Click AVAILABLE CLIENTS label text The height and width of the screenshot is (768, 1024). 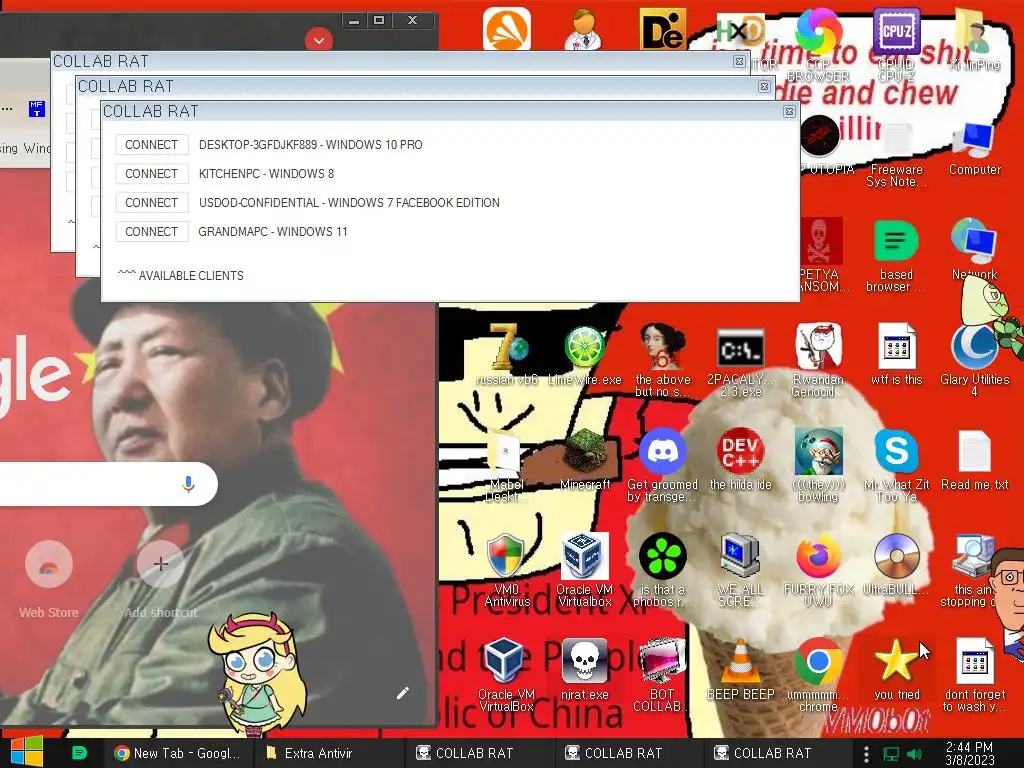pyautogui.click(x=191, y=276)
